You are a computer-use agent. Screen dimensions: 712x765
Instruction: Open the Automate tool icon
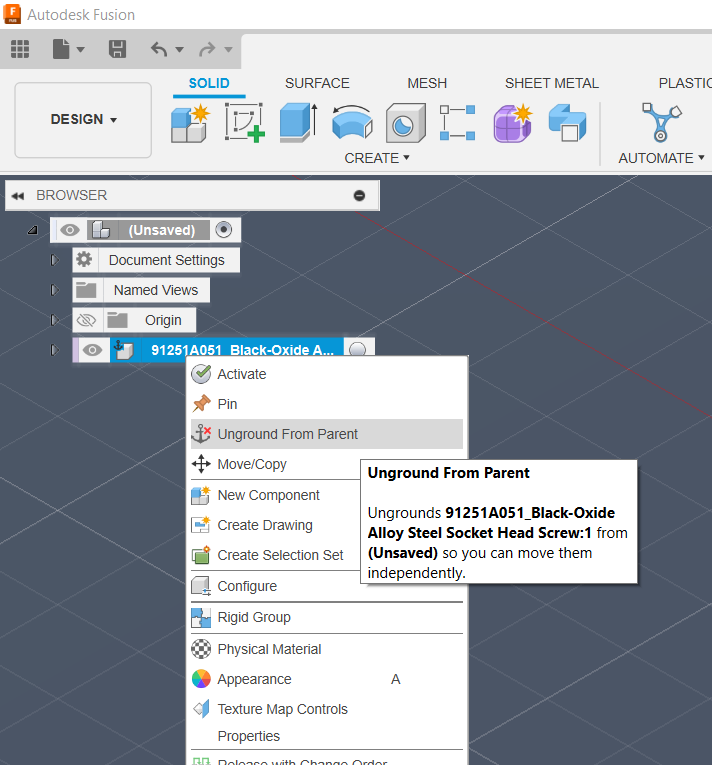pyautogui.click(x=661, y=122)
